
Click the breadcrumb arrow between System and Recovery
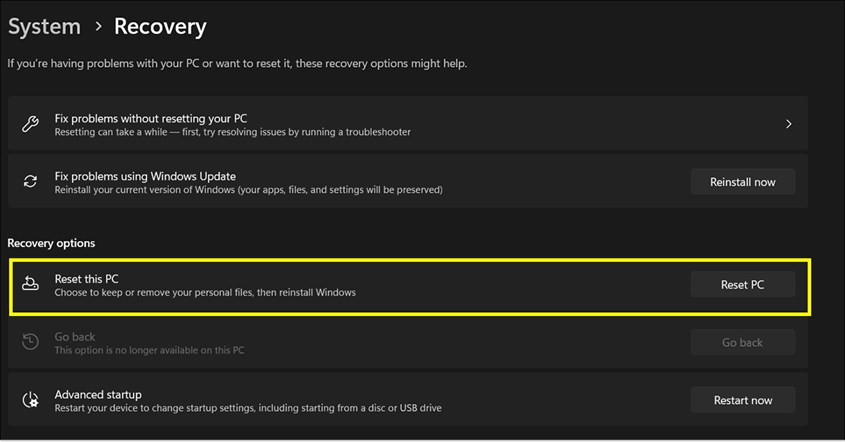click(98, 27)
